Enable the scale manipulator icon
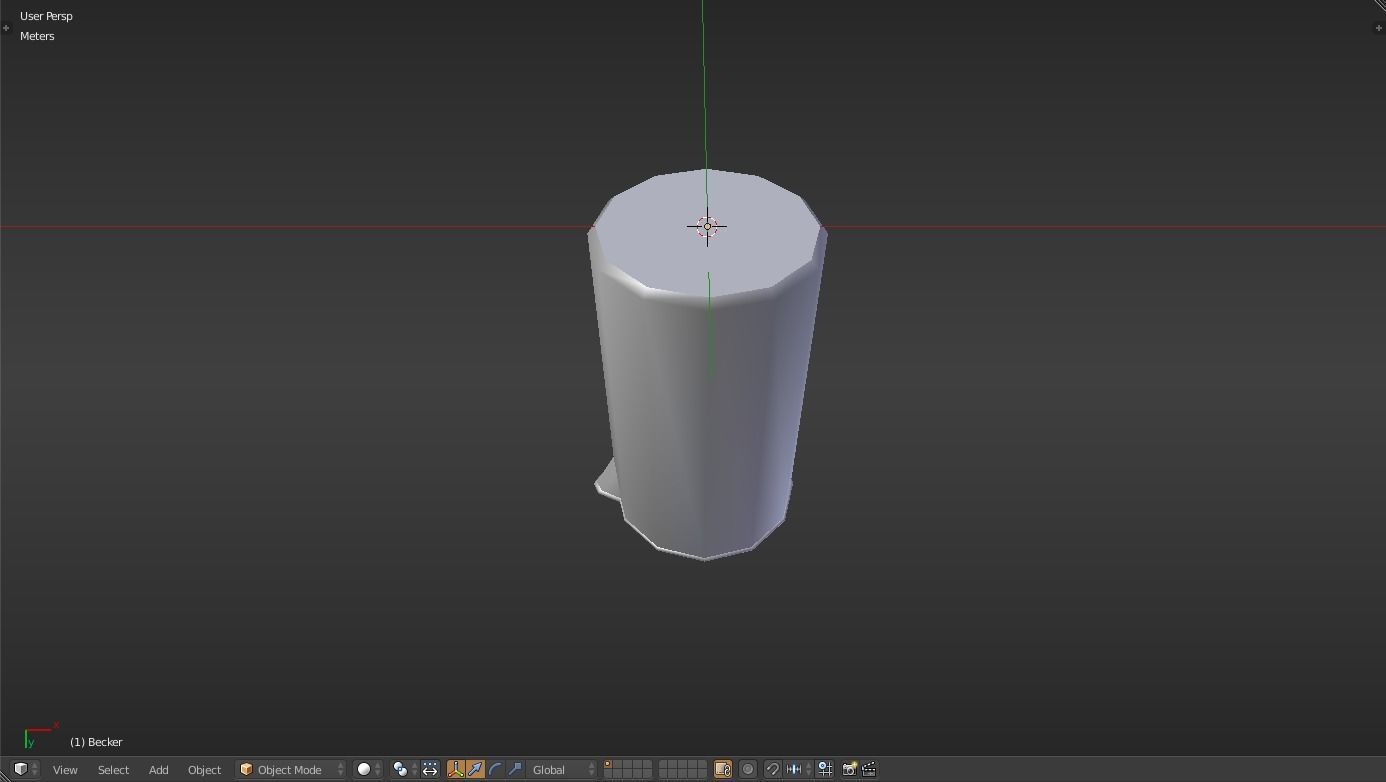The width and height of the screenshot is (1386, 782). tap(515, 769)
